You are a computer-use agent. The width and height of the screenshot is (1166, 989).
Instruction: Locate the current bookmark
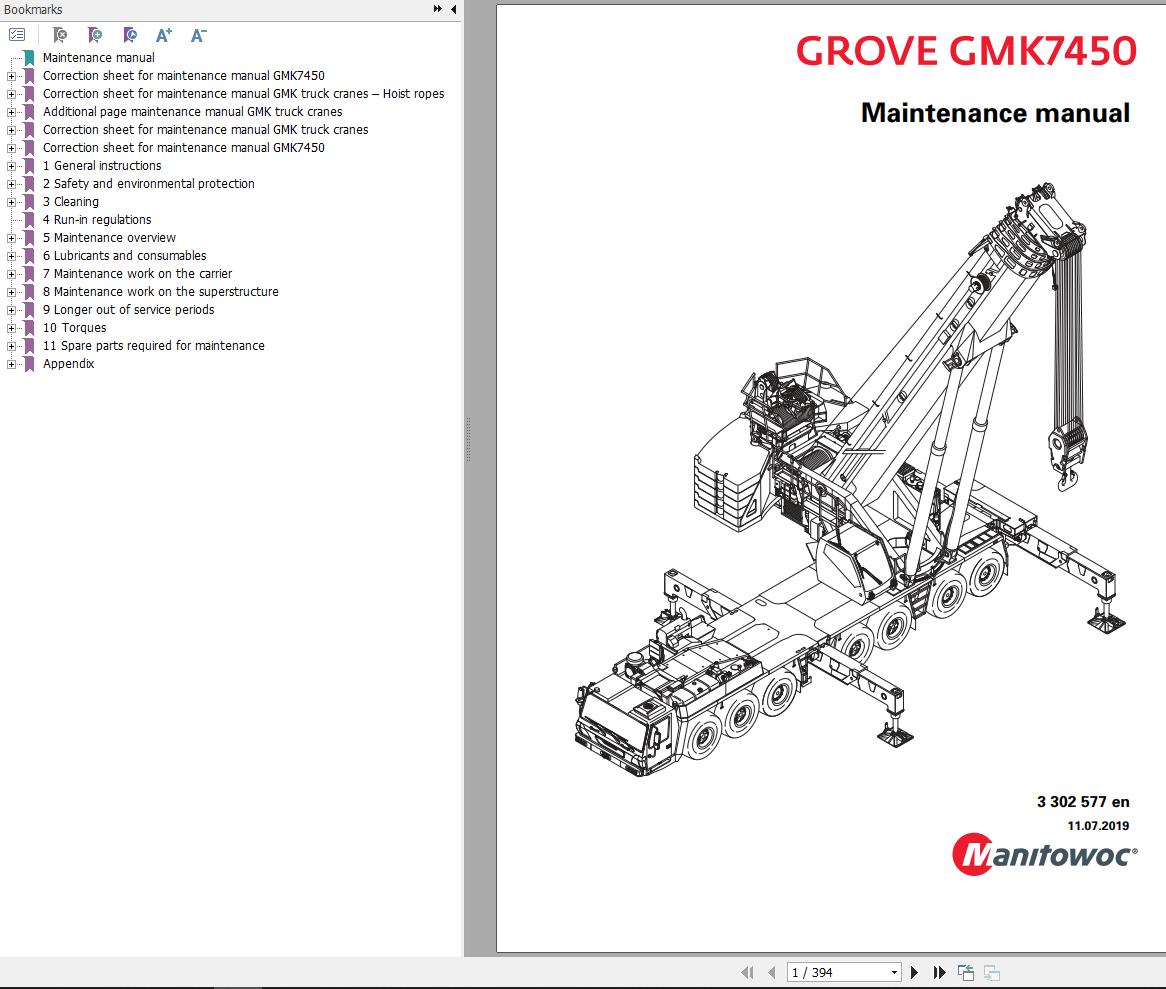coord(128,35)
